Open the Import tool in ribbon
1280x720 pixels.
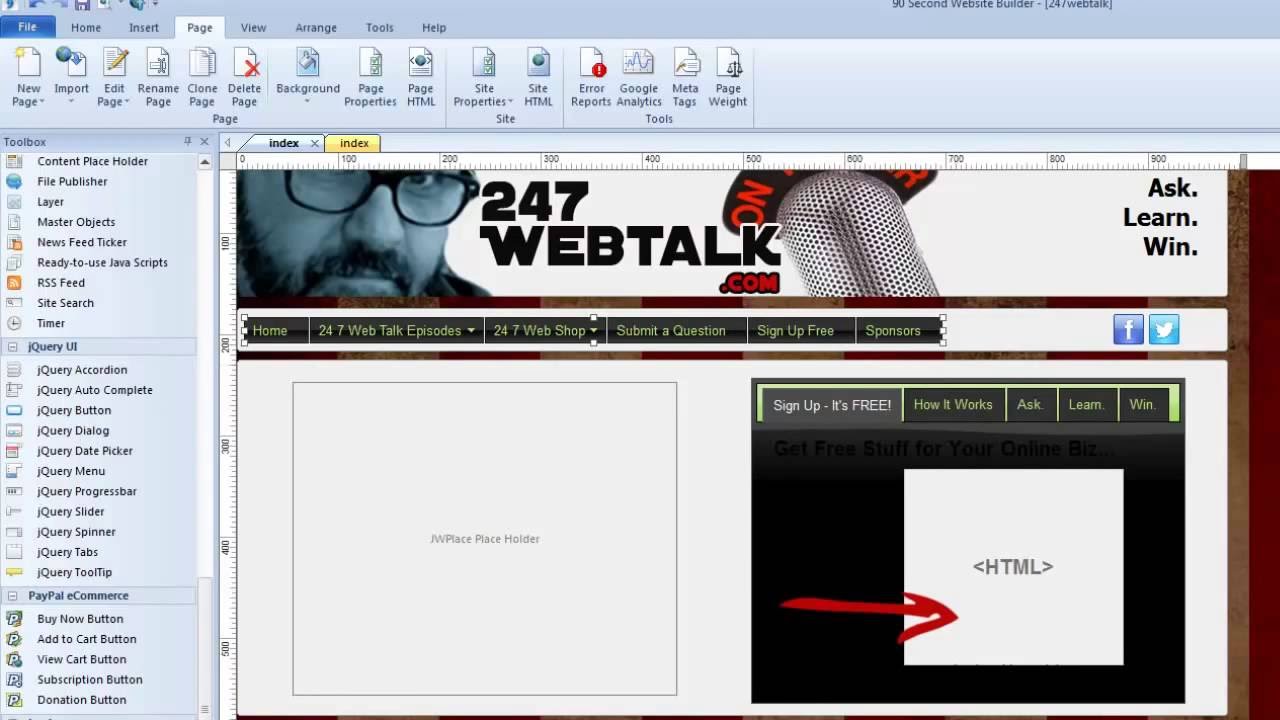71,77
